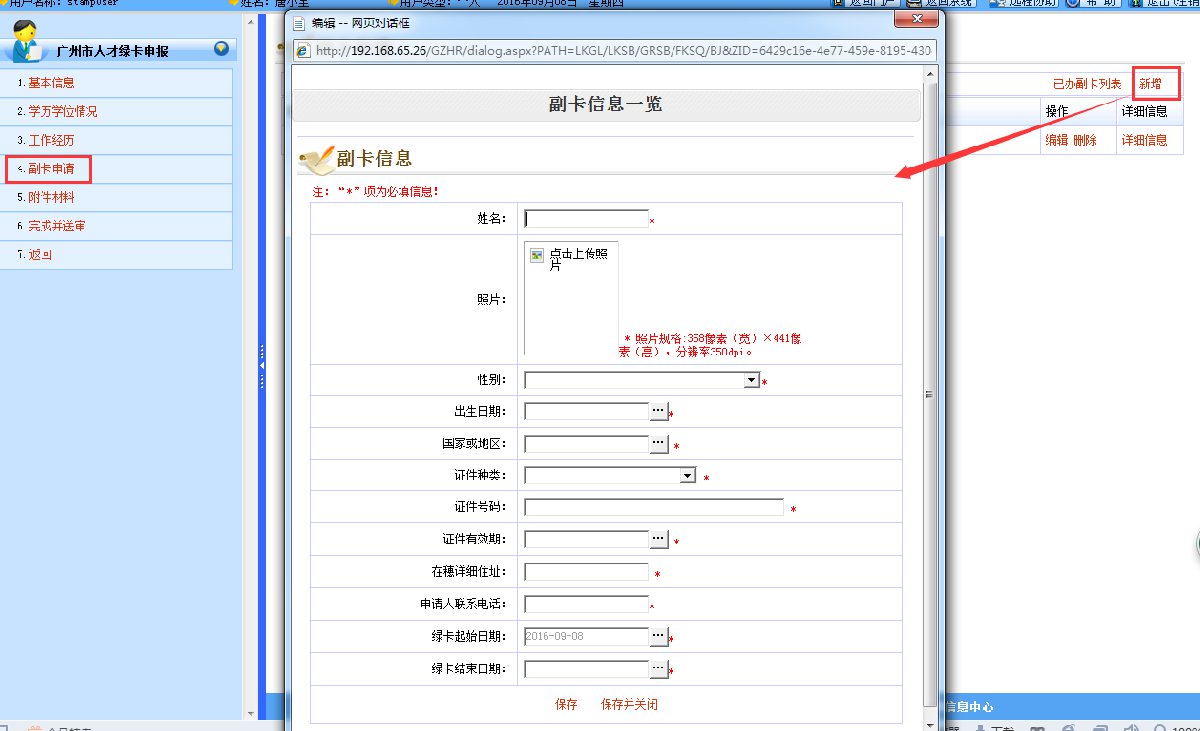Open date picker beside 绿卡结束日期 field
The image size is (1200, 731).
658,669
